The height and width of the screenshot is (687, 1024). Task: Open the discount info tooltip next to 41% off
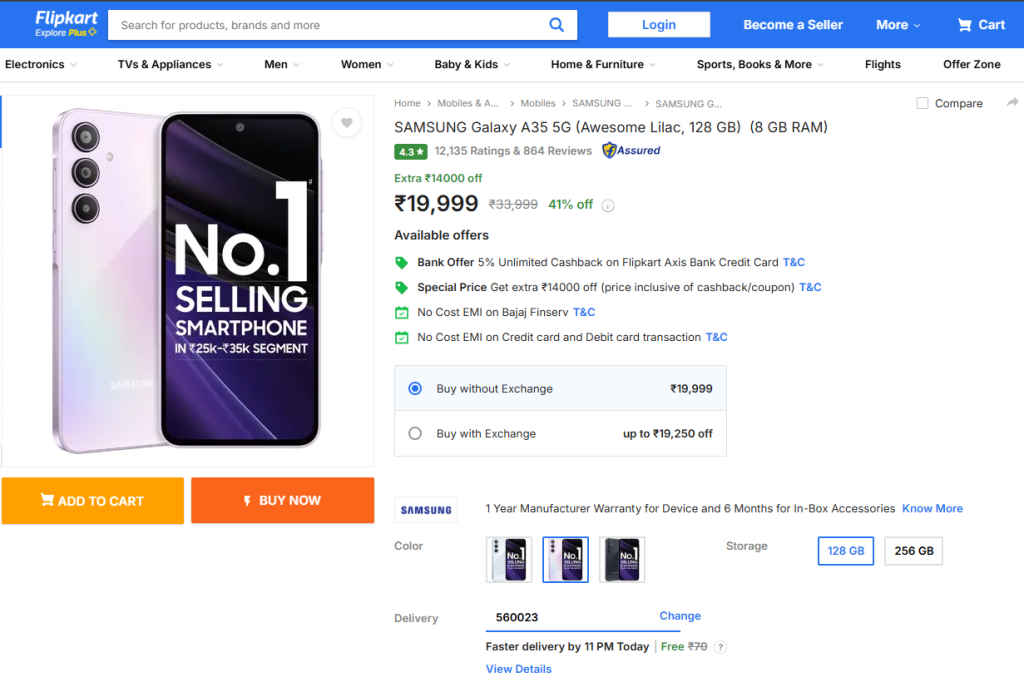pos(608,205)
